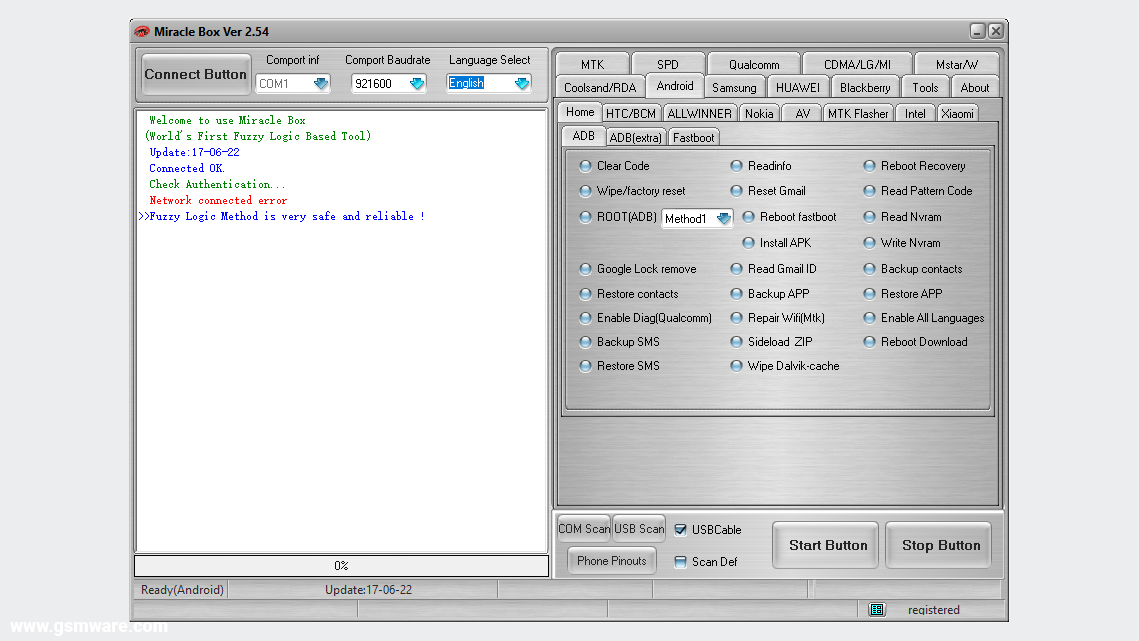Choose Reboot Download option
This screenshot has width=1139, height=641.
click(870, 342)
